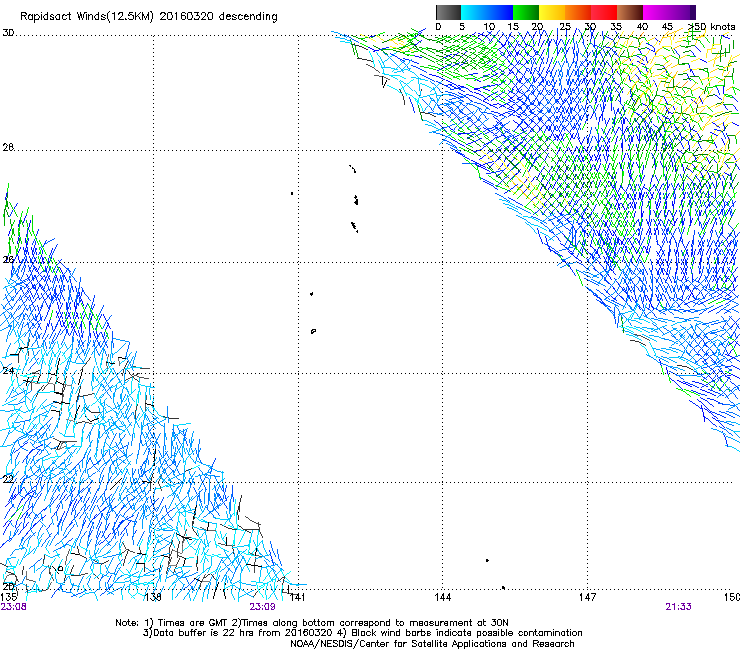740x650 pixels.
Task: Click the purple '21:33' swath time label
Action: 678,607
